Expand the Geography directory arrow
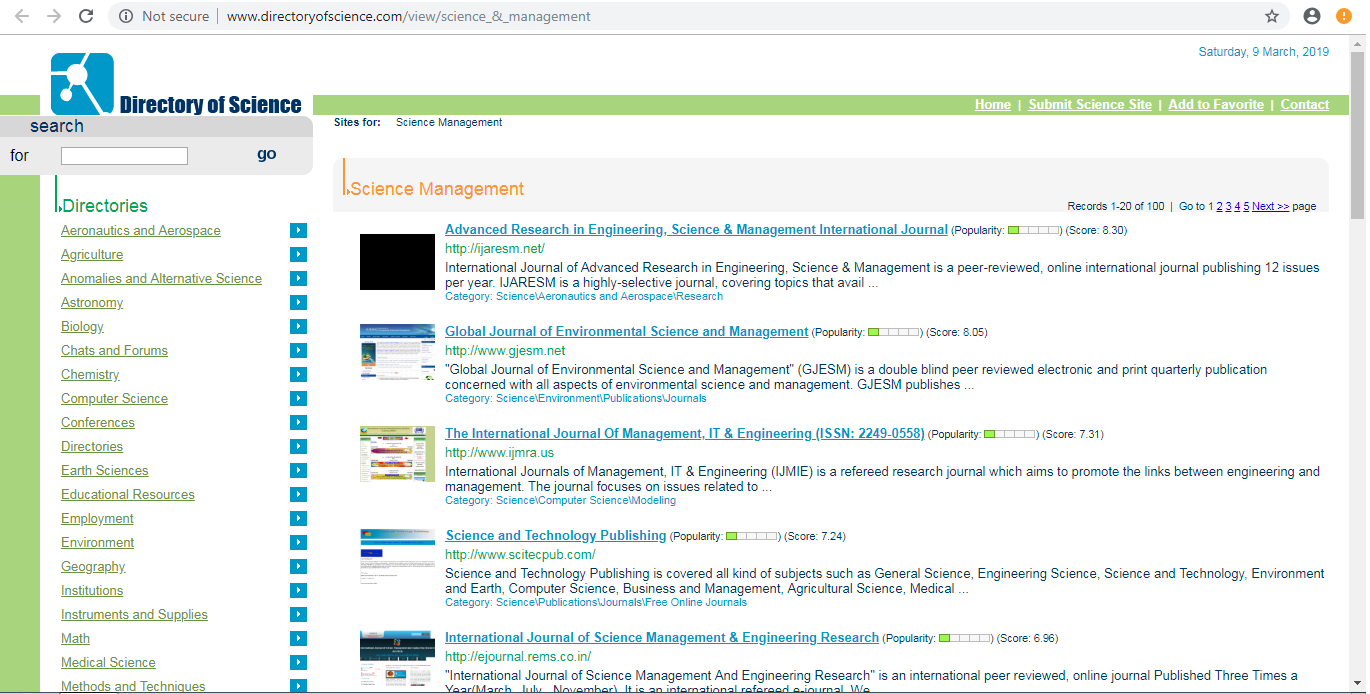The height and width of the screenshot is (694, 1370). pyautogui.click(x=298, y=567)
